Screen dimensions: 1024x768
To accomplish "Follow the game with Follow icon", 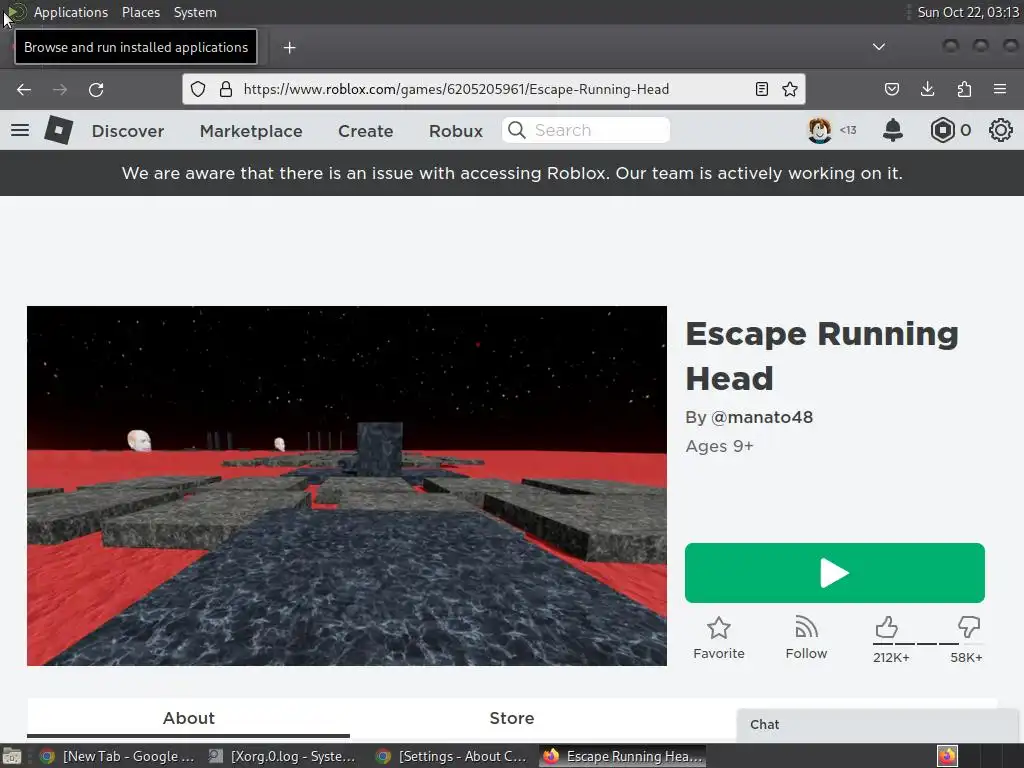I will pyautogui.click(x=807, y=638).
